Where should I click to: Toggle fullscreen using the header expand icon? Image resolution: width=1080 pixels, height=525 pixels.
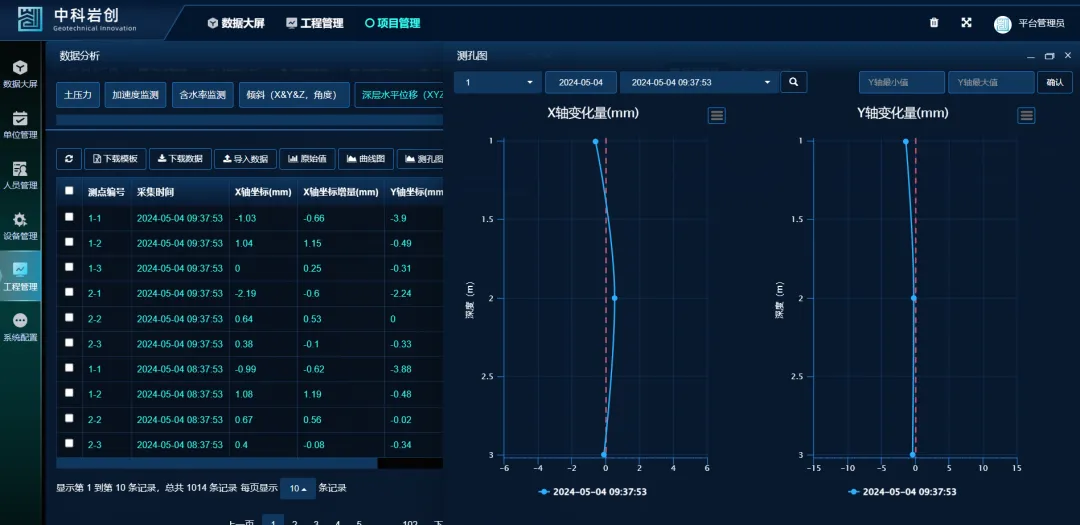(966, 23)
